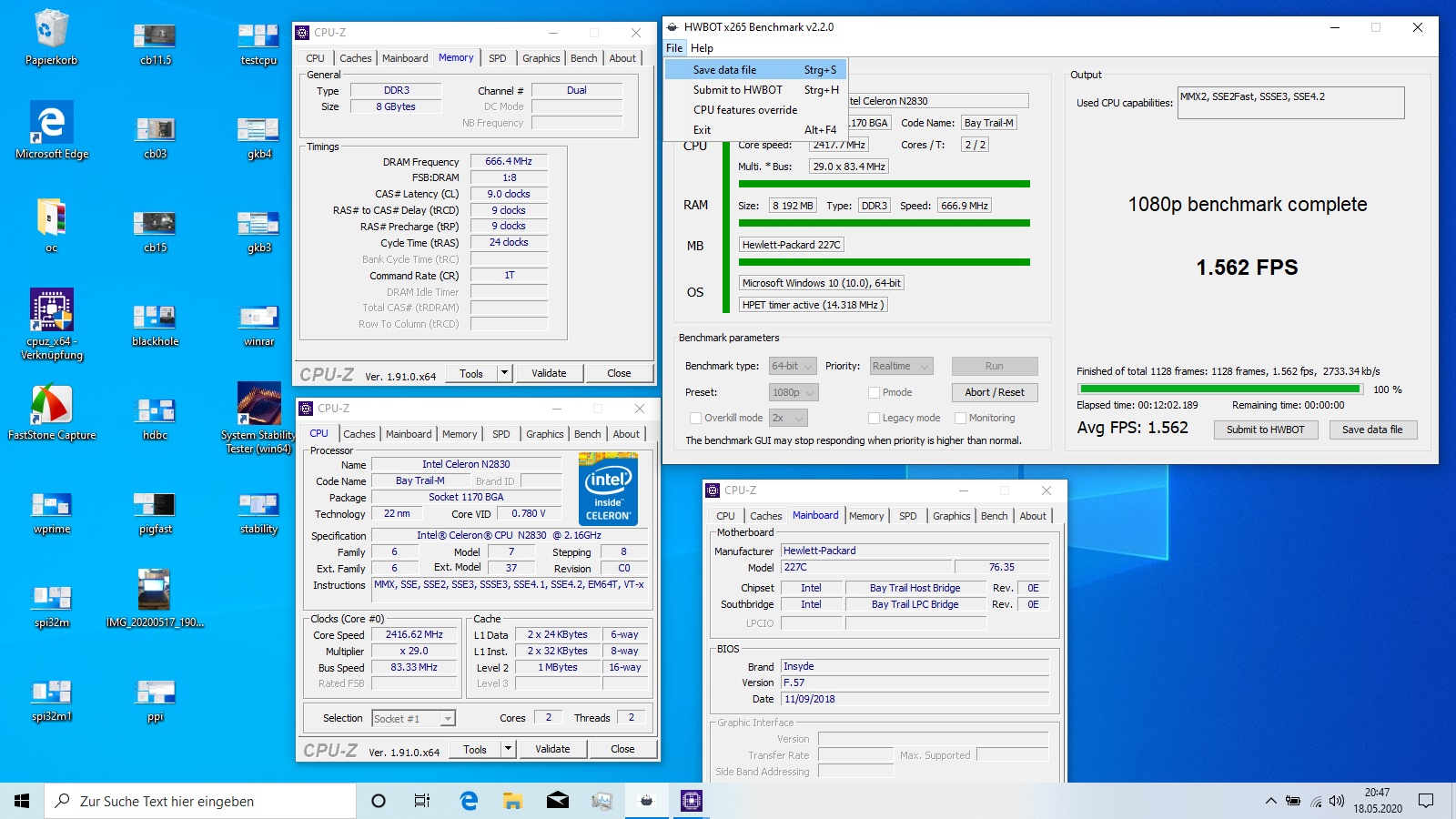The height and width of the screenshot is (819, 1456).
Task: Toggle the Legacy mode checkbox
Action: tap(874, 418)
